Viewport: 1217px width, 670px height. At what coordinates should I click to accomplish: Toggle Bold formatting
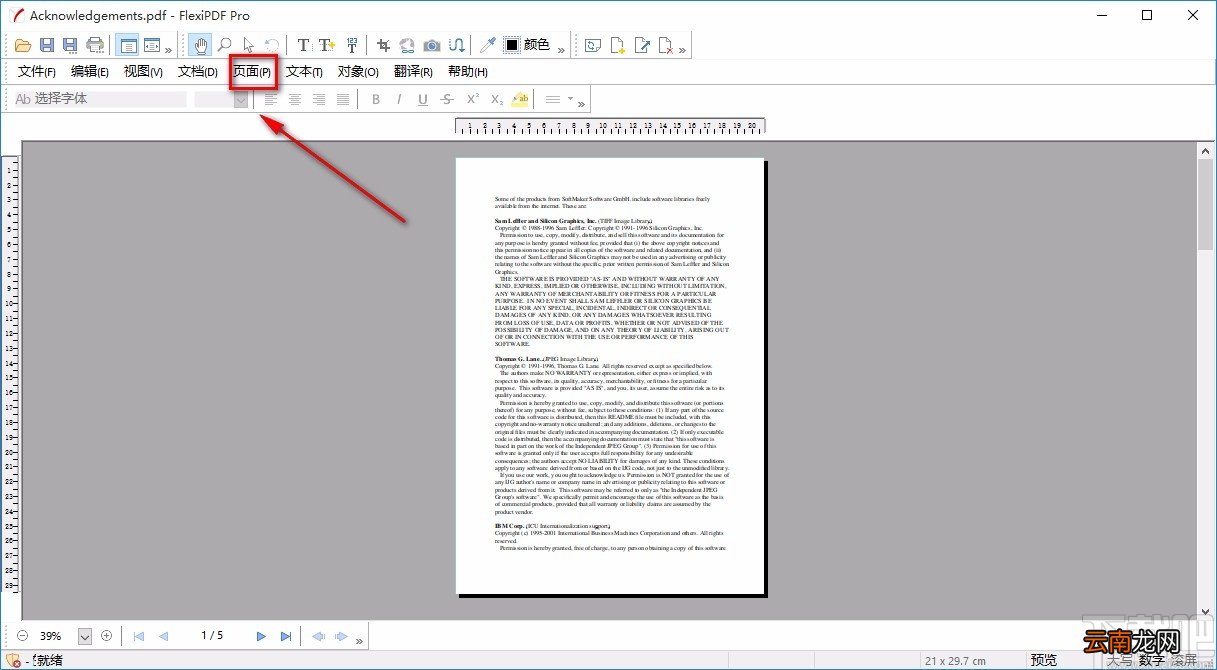pos(376,99)
